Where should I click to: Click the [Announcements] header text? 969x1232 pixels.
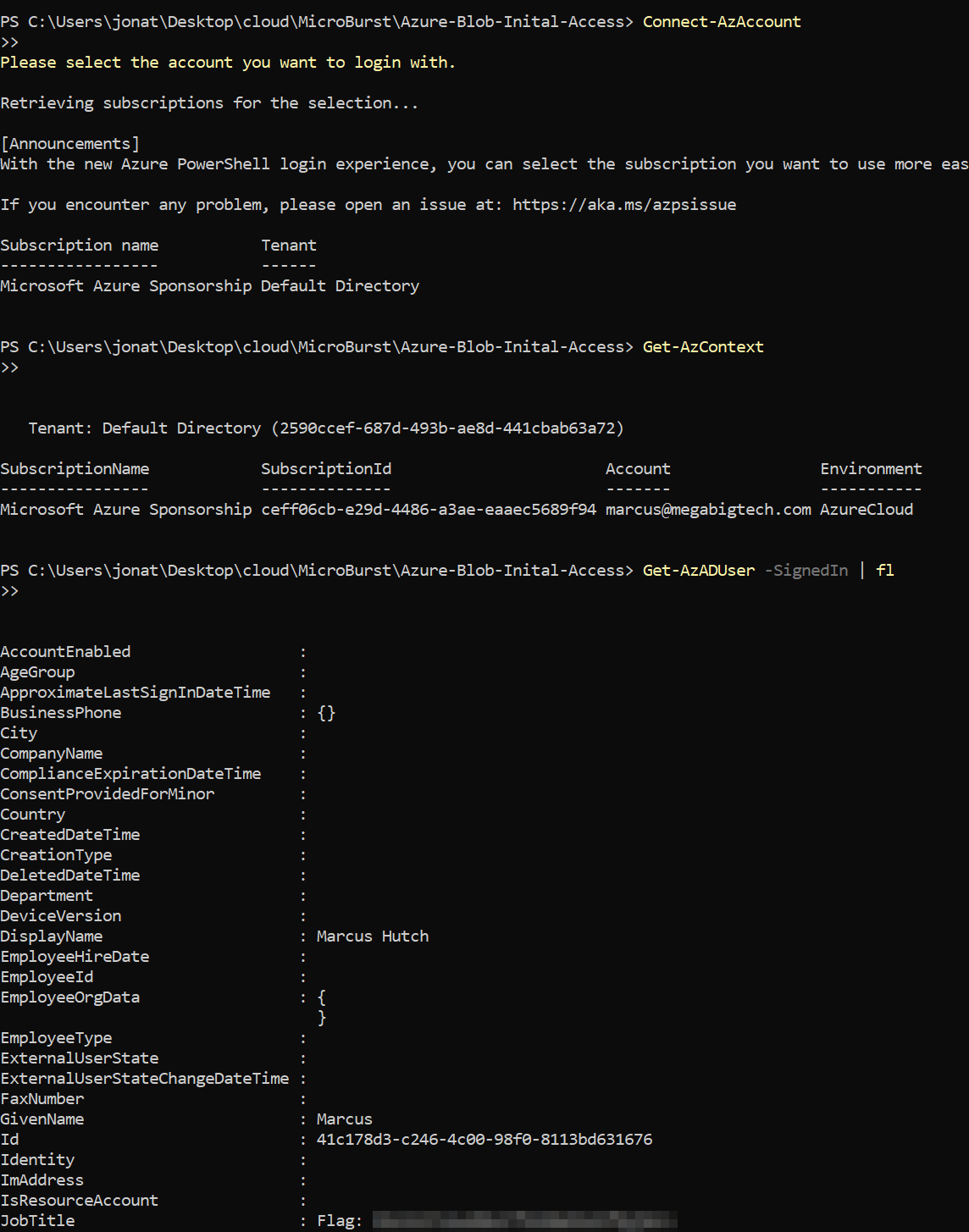(69, 143)
